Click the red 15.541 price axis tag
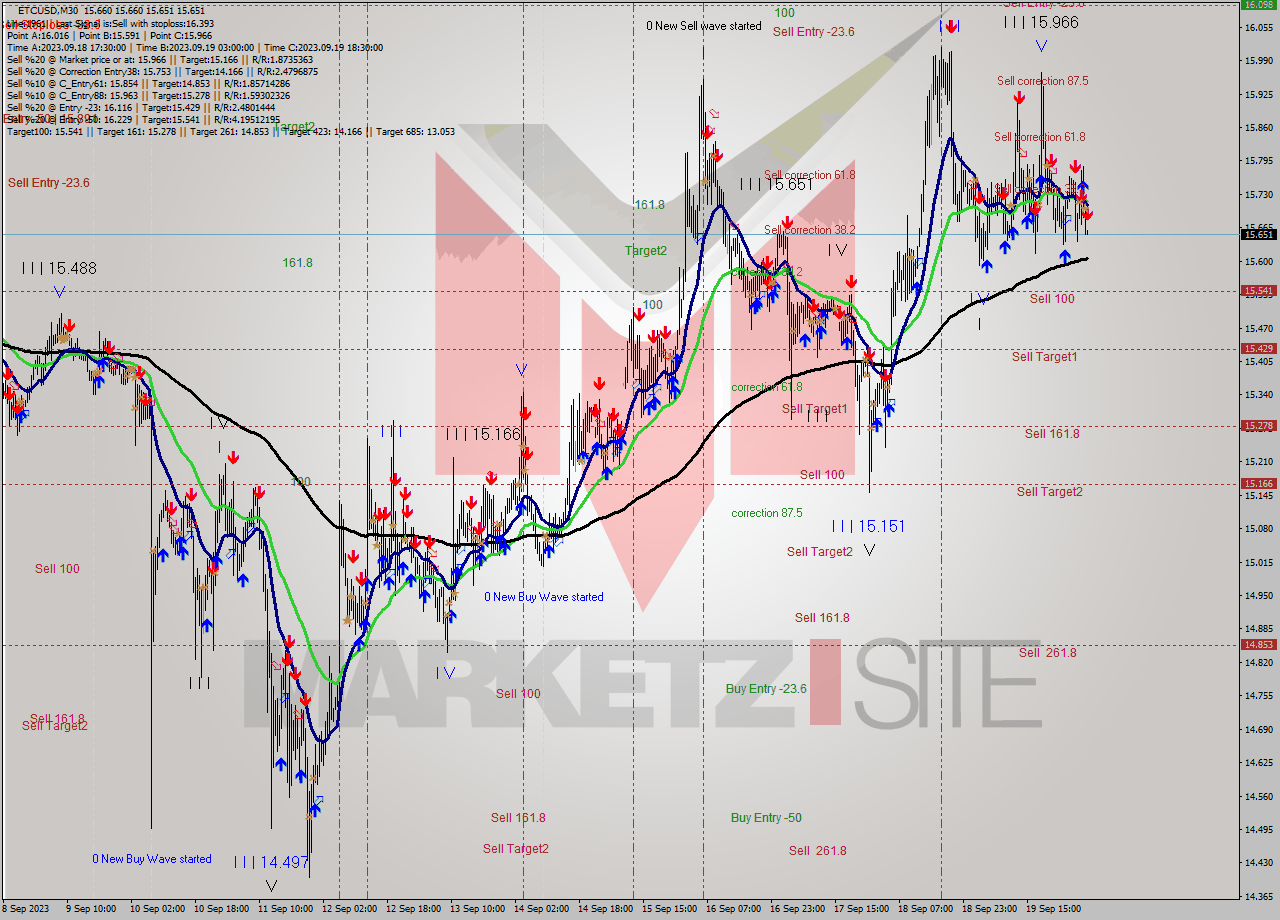Viewport: 1280px width, 920px height. tap(1257, 291)
